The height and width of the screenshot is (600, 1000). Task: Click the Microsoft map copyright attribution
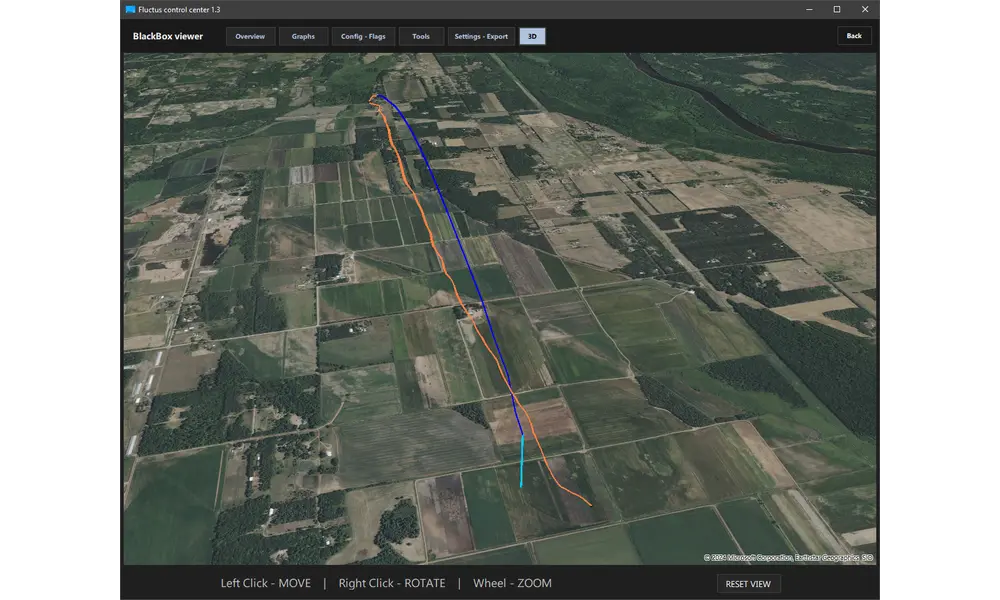click(788, 557)
